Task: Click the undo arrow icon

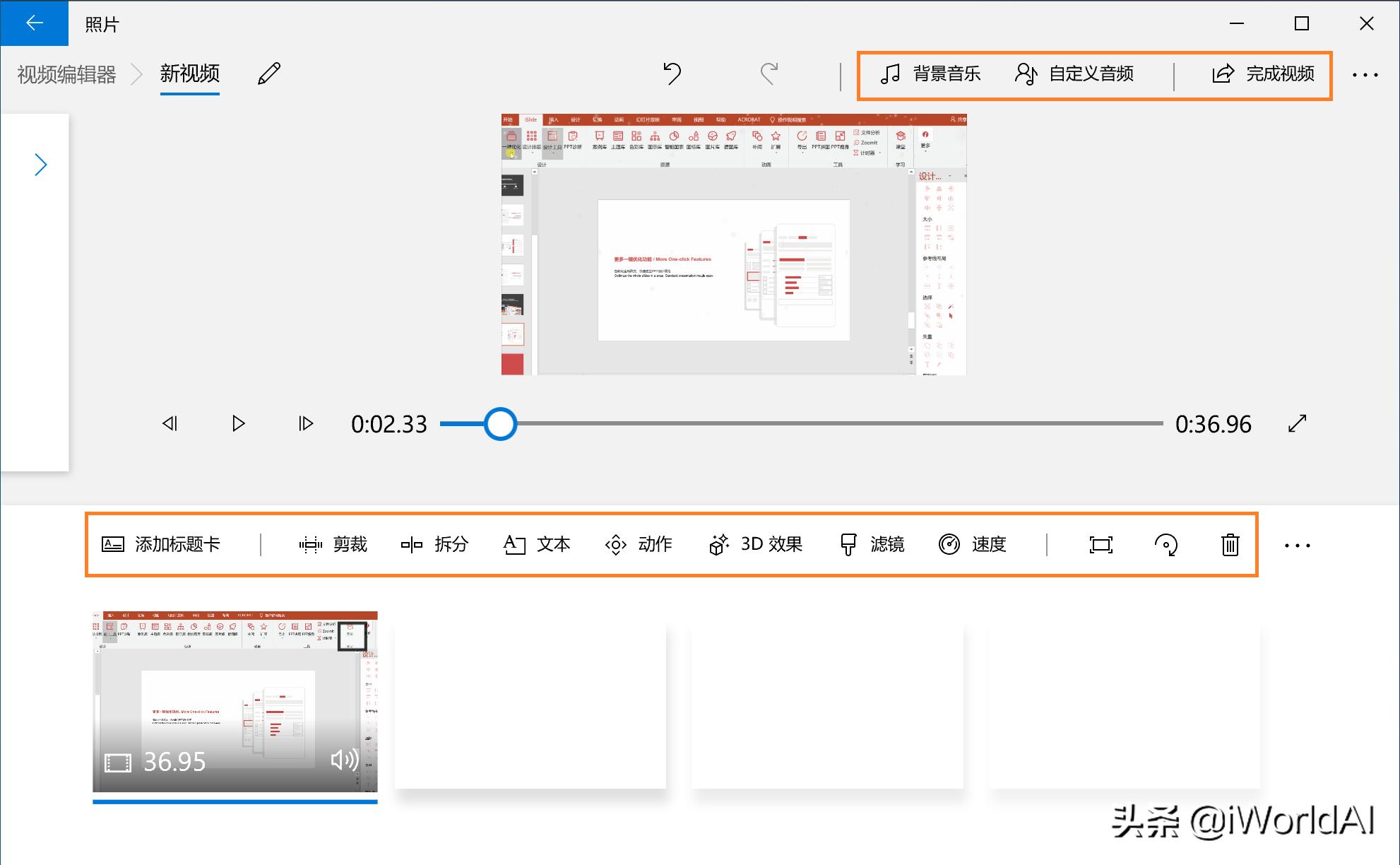Action: pyautogui.click(x=671, y=73)
